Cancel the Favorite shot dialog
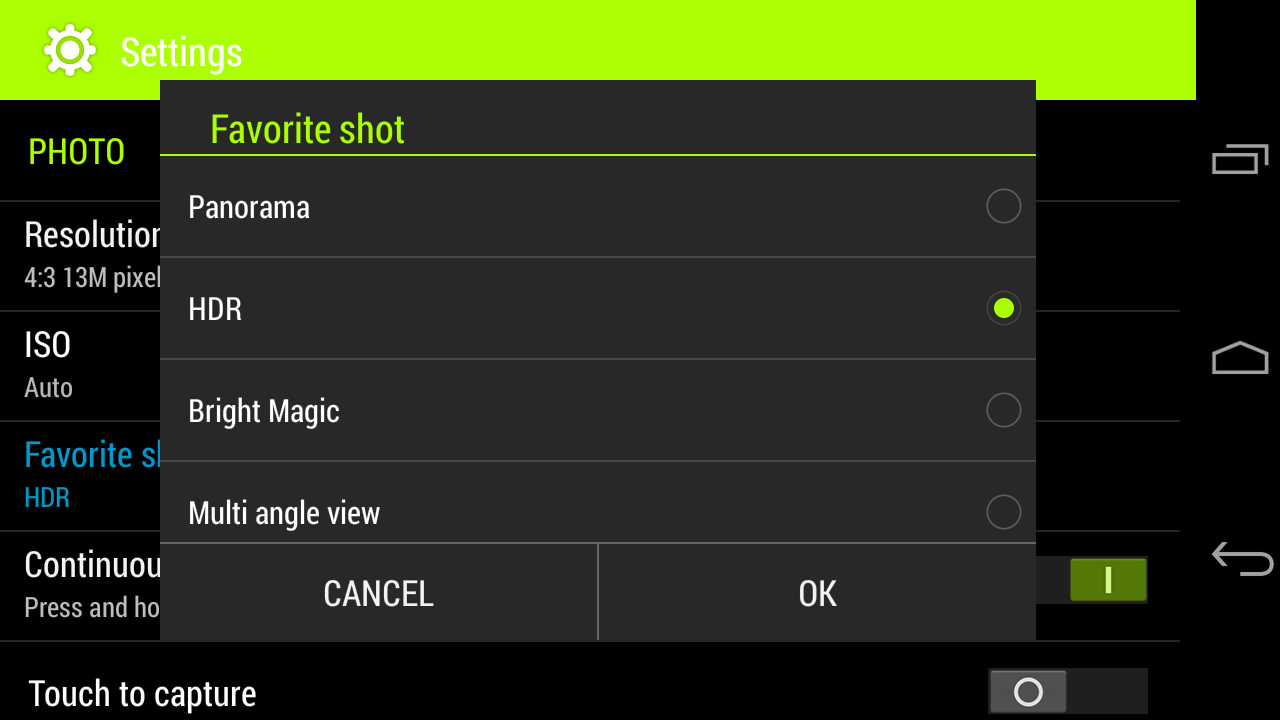Viewport: 1280px width, 720px height. point(379,593)
